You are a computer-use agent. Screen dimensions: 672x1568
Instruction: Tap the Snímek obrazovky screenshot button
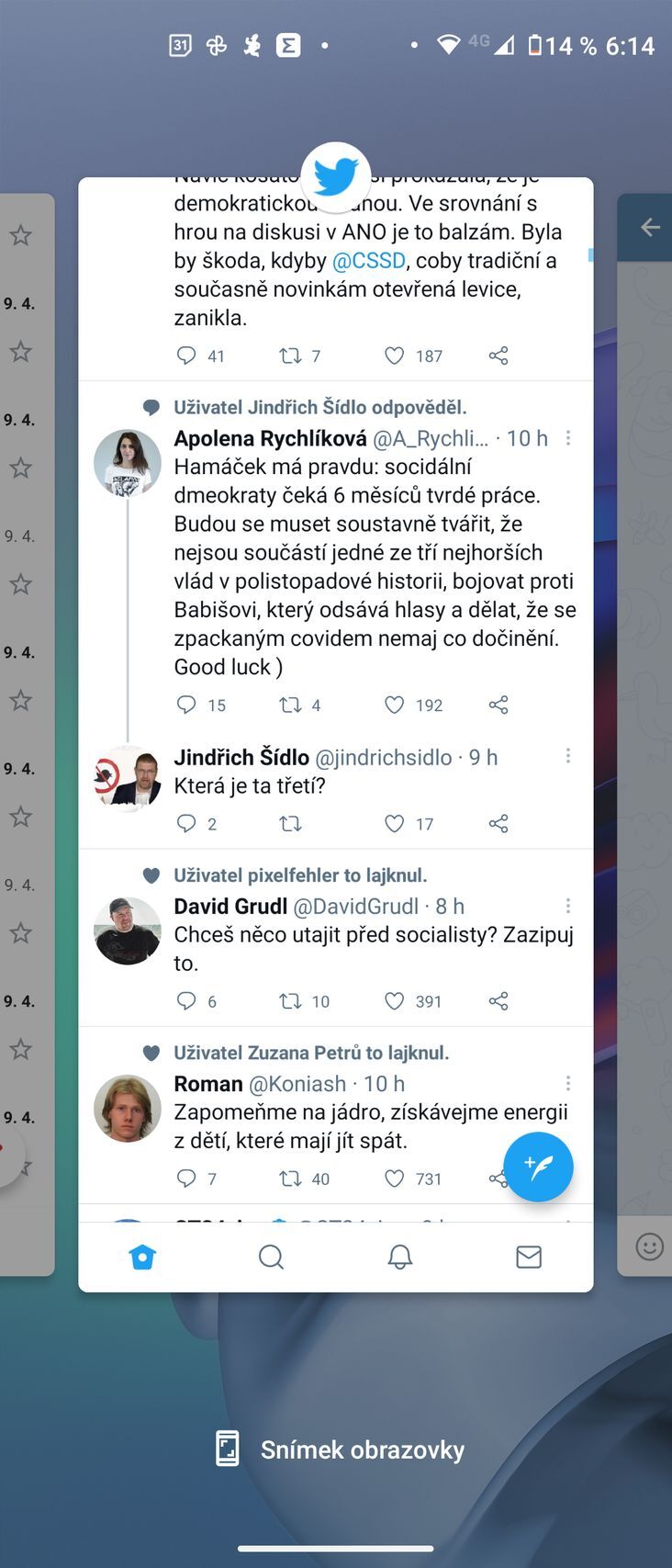point(340,1450)
